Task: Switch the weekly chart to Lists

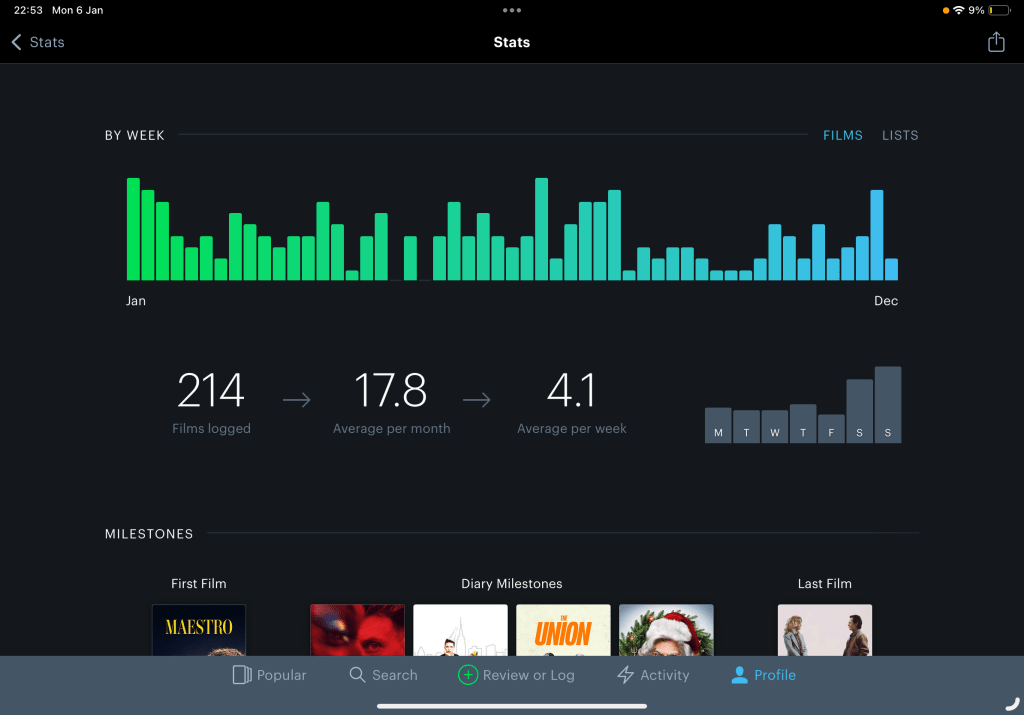Action: pyautogui.click(x=900, y=135)
